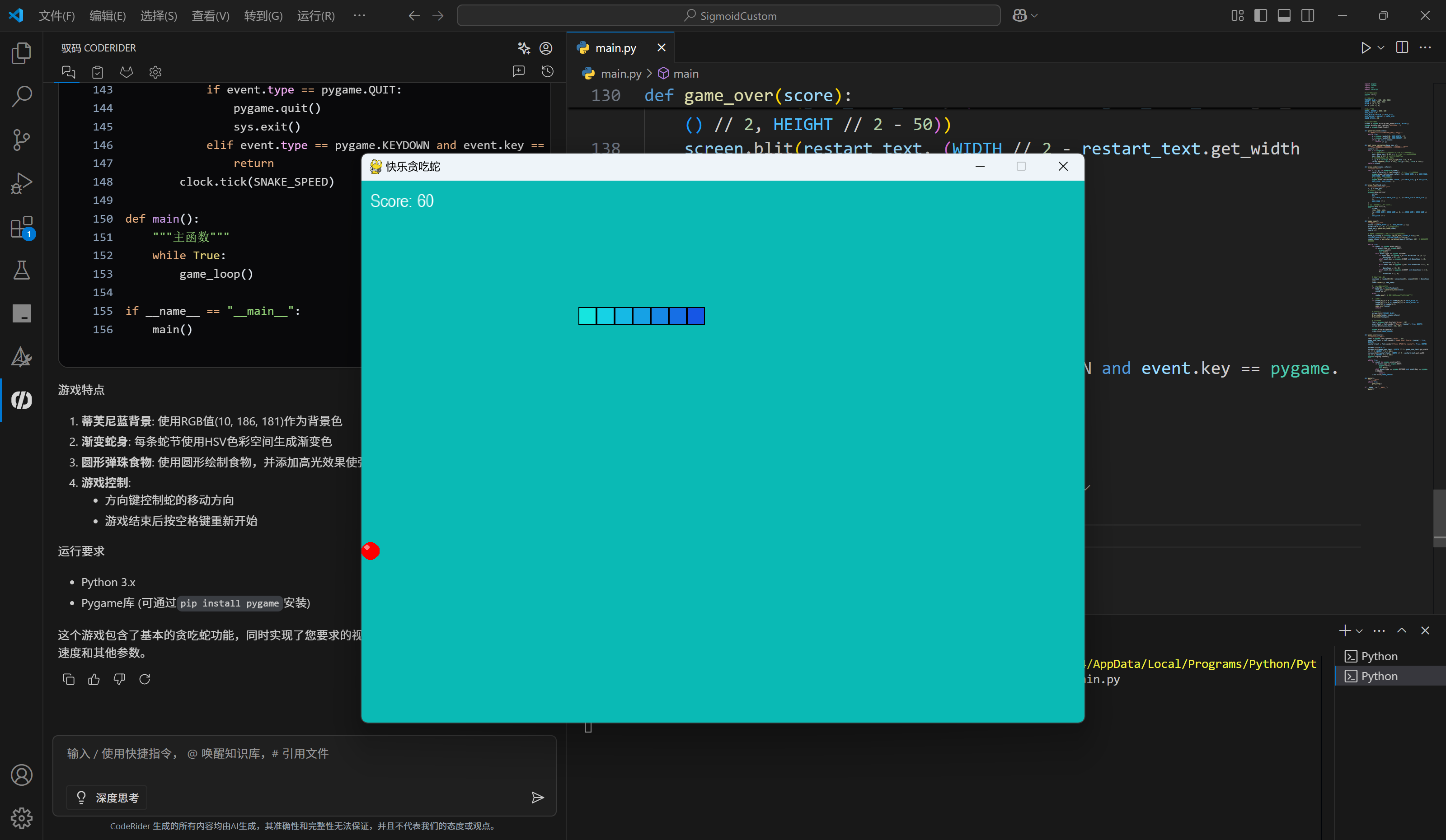Open the run options dropdown arrow
Screen dimensions: 1446x840
[1381, 47]
